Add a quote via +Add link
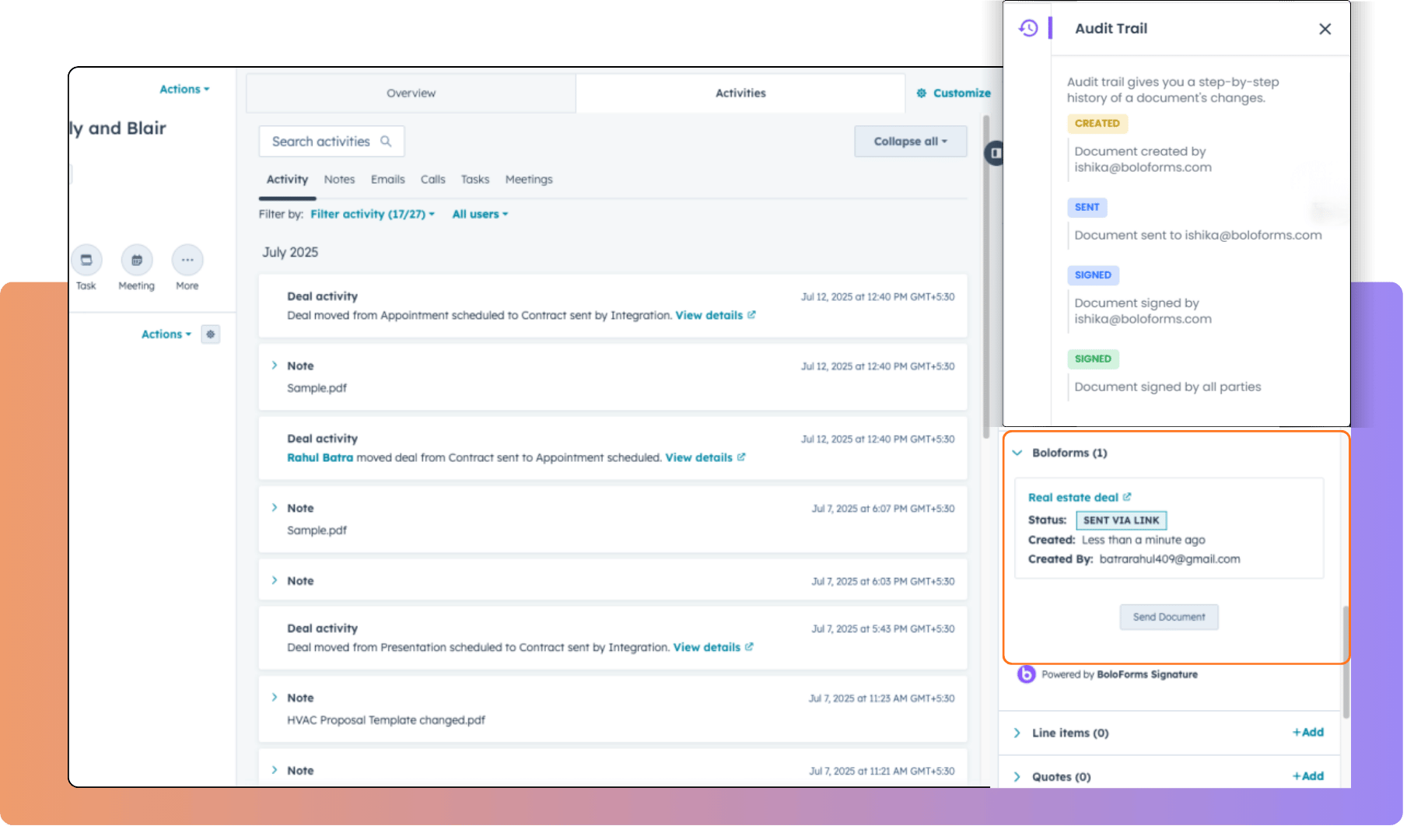Image resolution: width=1414 pixels, height=840 pixels. (1307, 775)
